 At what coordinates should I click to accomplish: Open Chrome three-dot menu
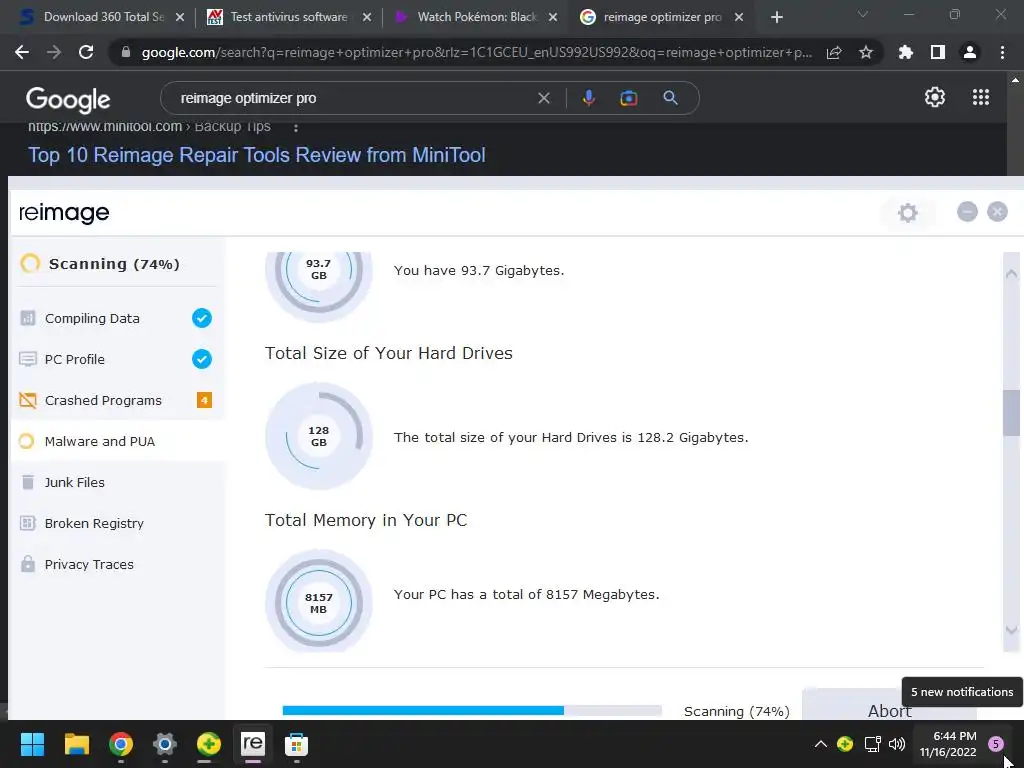(x=1002, y=52)
